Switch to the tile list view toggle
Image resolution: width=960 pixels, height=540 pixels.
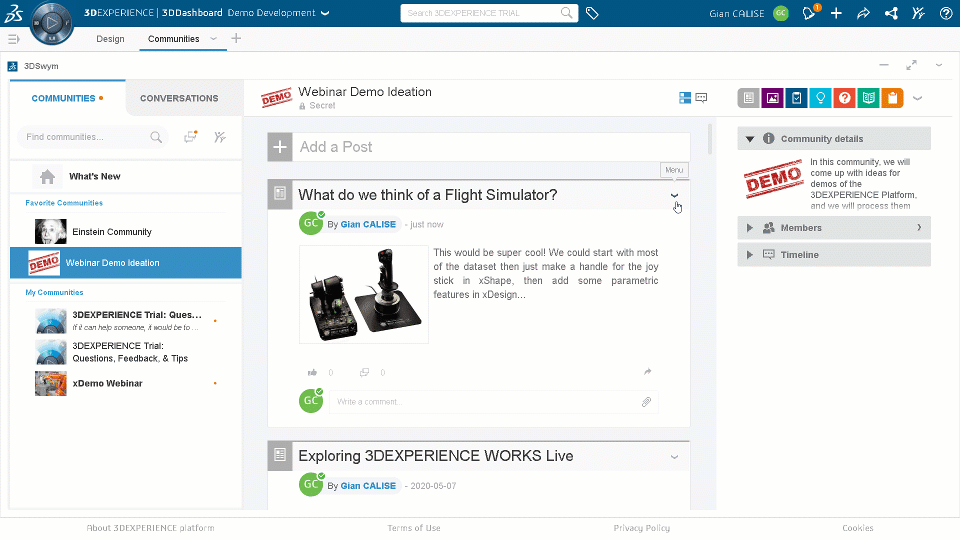tap(685, 98)
